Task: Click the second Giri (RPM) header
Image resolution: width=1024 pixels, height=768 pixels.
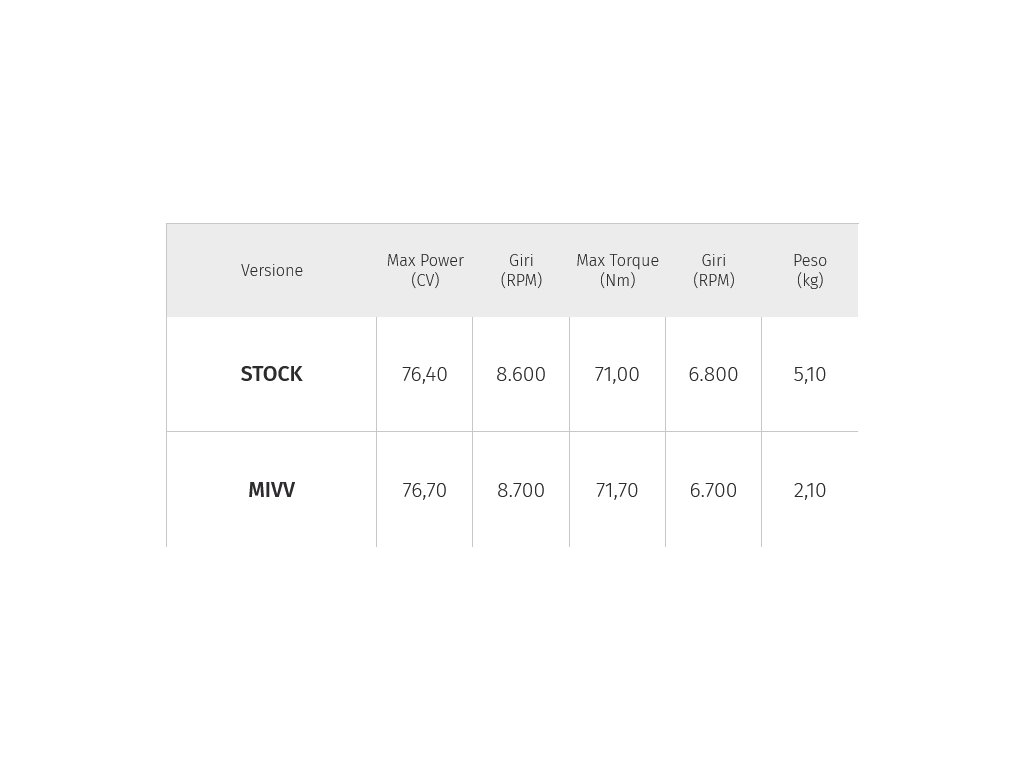Action: pyautogui.click(x=714, y=270)
